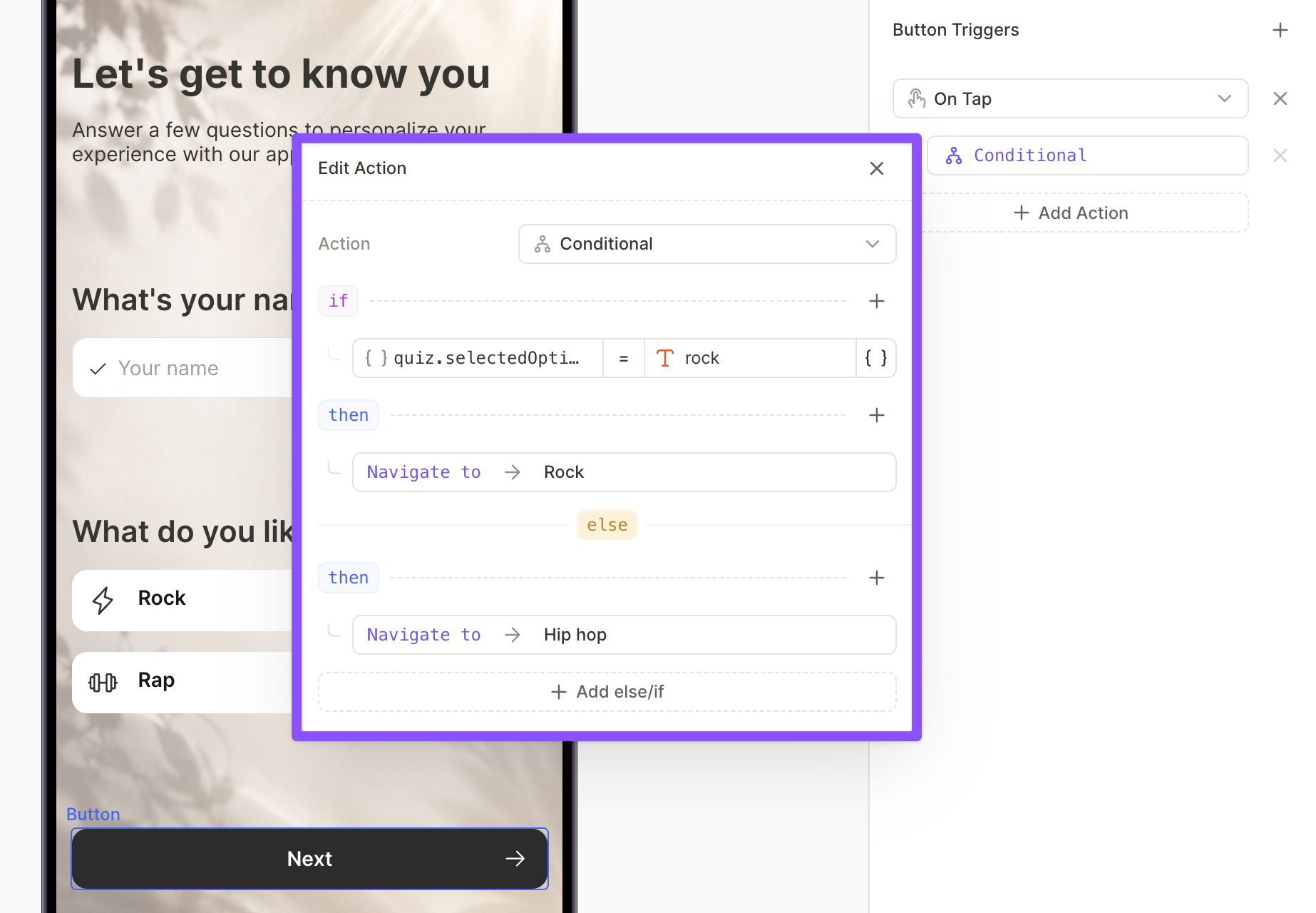
Task: Click the text type icon before rock
Action: point(665,358)
